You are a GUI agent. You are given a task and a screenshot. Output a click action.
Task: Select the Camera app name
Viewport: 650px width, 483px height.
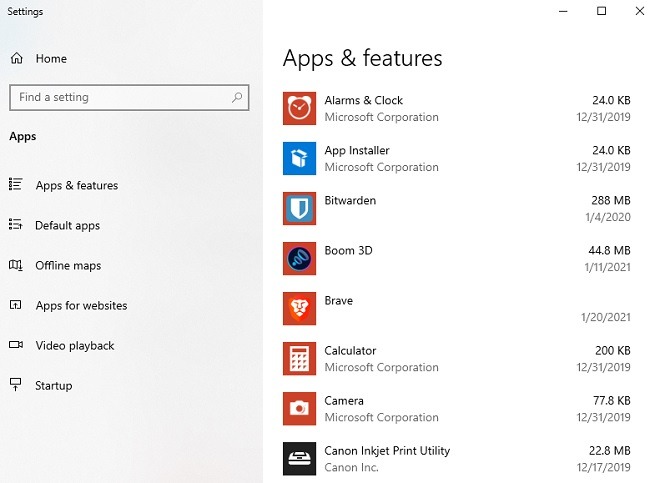[x=344, y=401]
